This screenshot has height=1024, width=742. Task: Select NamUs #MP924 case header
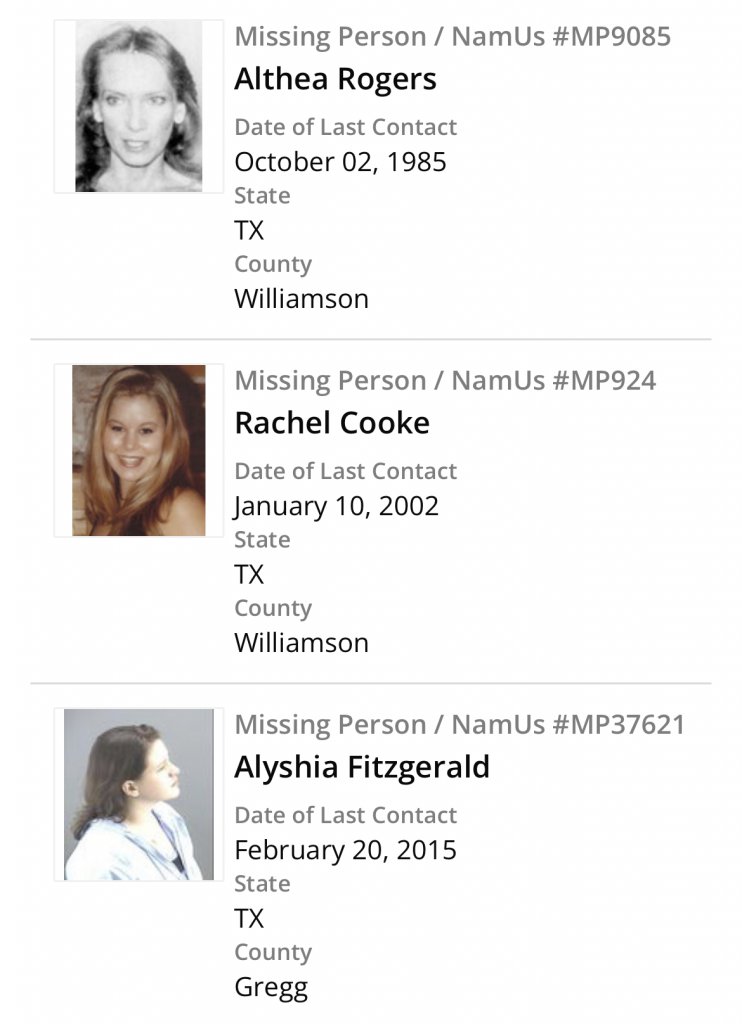click(445, 381)
